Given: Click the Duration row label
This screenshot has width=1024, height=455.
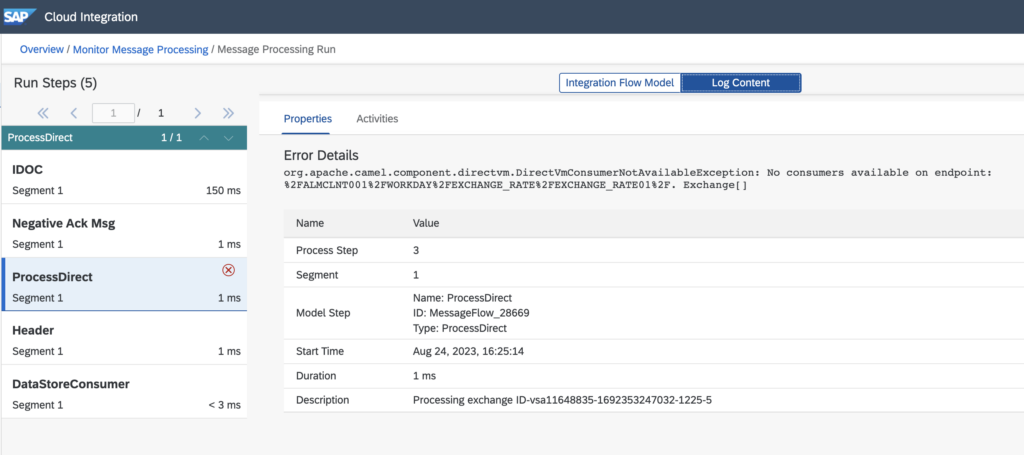Looking at the screenshot, I should click(316, 376).
